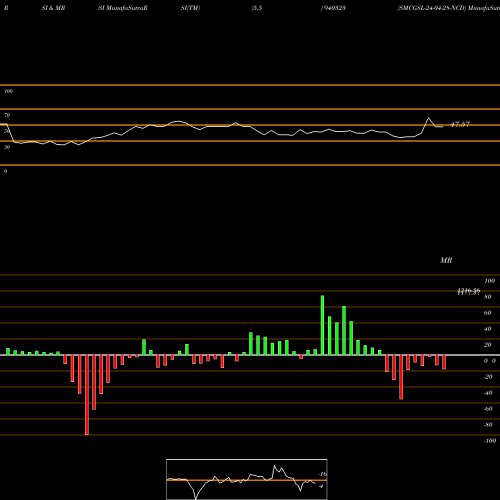Click the 'SMCGSL-24-04-28-NCD' symbol title
500x500 pixels.
coord(432,8)
